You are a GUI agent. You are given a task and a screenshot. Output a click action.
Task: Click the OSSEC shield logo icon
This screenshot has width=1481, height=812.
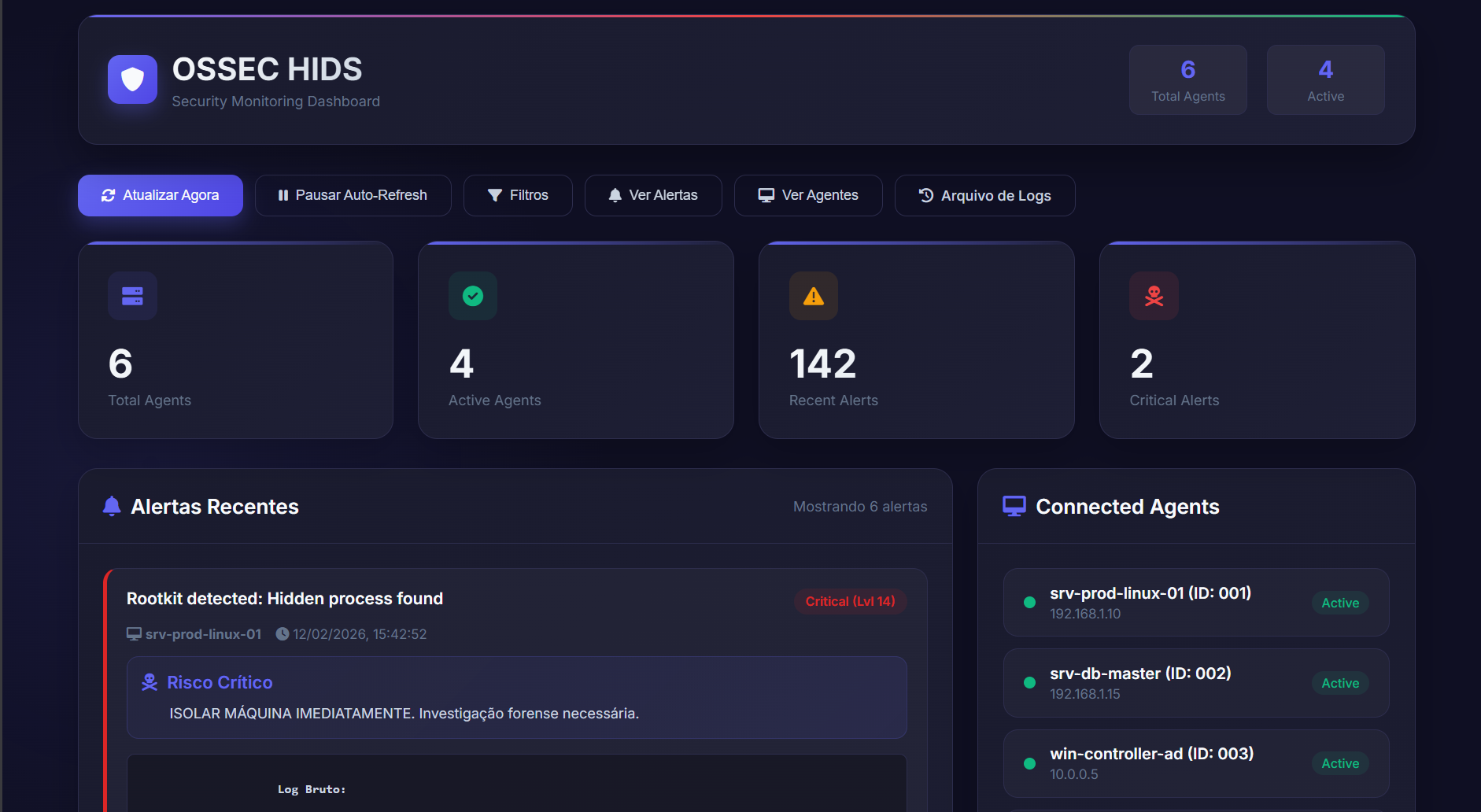132,79
